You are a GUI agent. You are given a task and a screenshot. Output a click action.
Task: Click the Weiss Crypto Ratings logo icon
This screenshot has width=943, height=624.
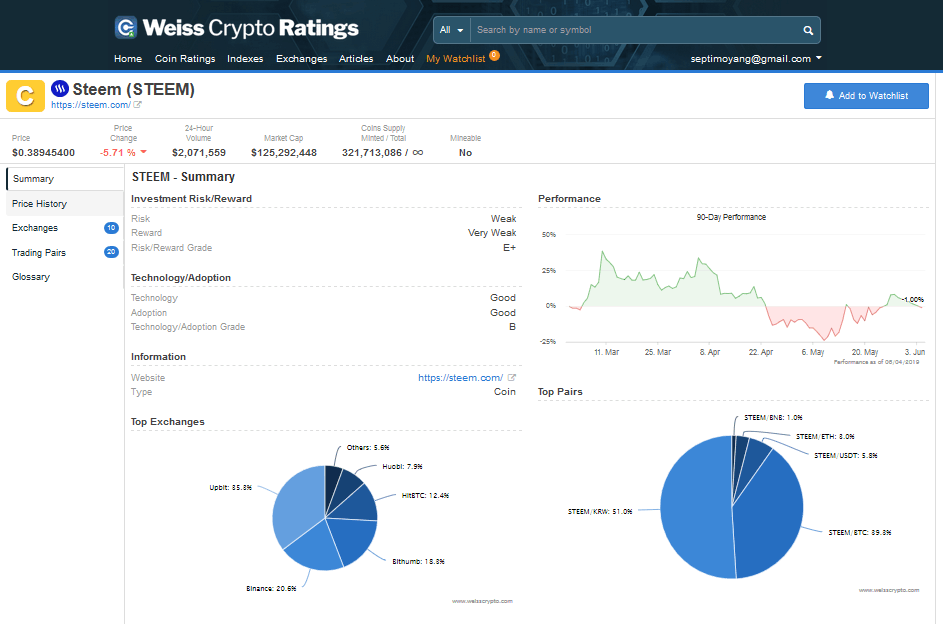pyautogui.click(x=126, y=28)
